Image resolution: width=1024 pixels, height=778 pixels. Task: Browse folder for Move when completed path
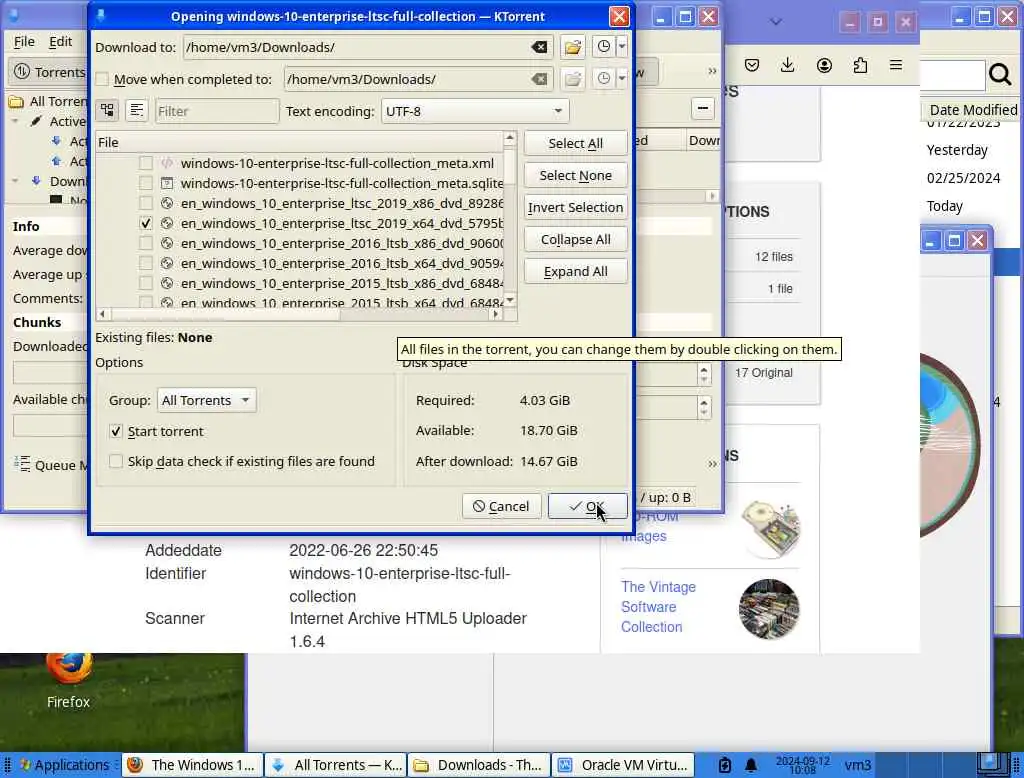[x=573, y=79]
